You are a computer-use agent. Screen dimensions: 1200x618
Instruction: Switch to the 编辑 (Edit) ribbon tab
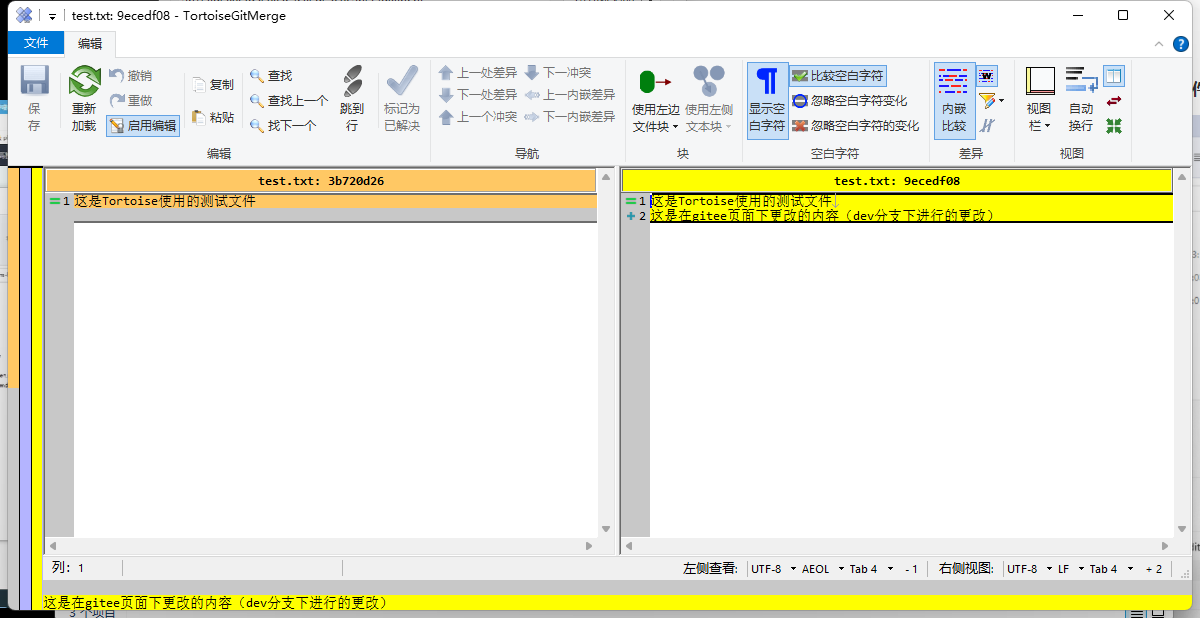90,43
